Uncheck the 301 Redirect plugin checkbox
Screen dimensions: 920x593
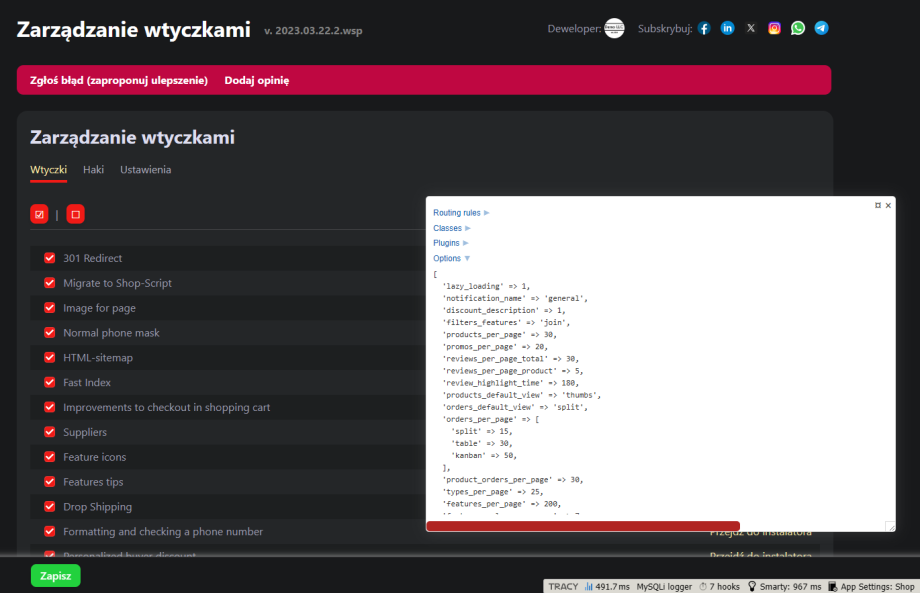pyautogui.click(x=49, y=258)
